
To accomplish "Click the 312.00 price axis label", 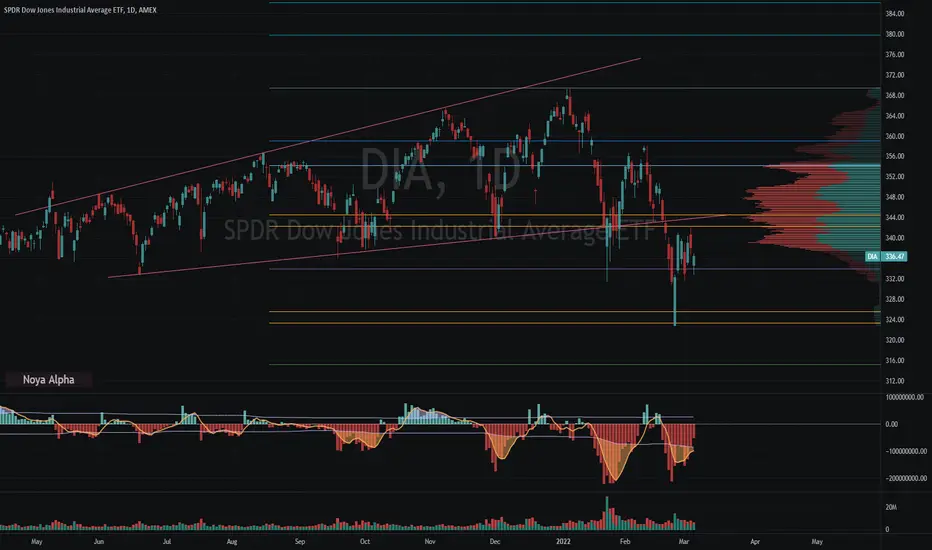I will pyautogui.click(x=895, y=381).
